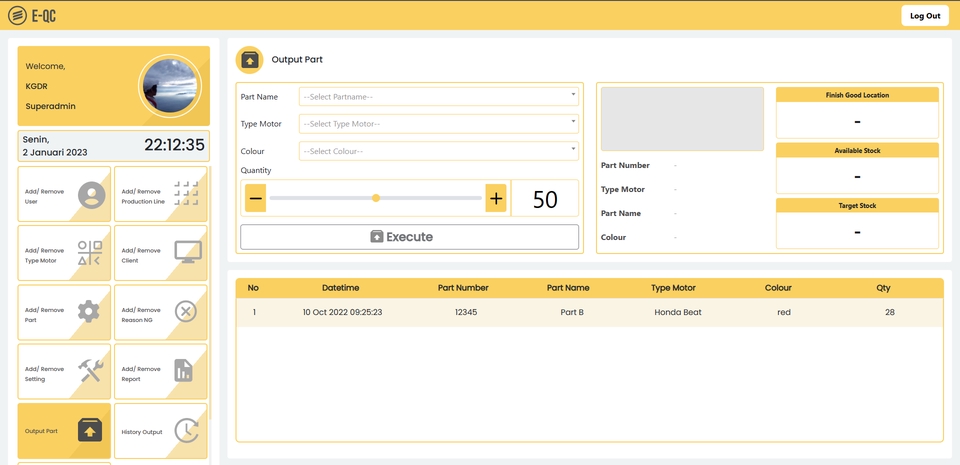This screenshot has width=960, height=465.
Task: Open the Part Name dropdown
Action: pyautogui.click(x=438, y=97)
